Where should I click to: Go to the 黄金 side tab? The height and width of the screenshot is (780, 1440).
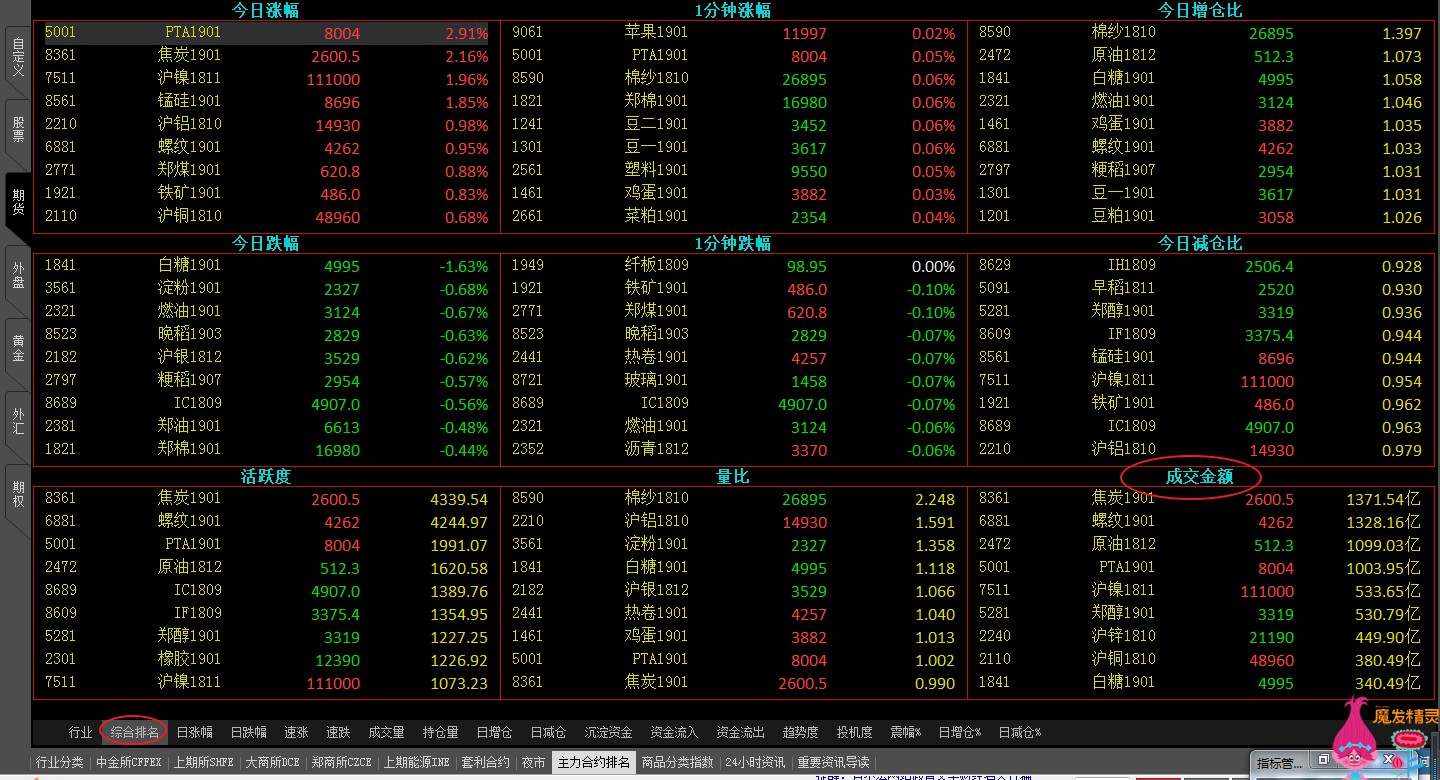(17, 348)
